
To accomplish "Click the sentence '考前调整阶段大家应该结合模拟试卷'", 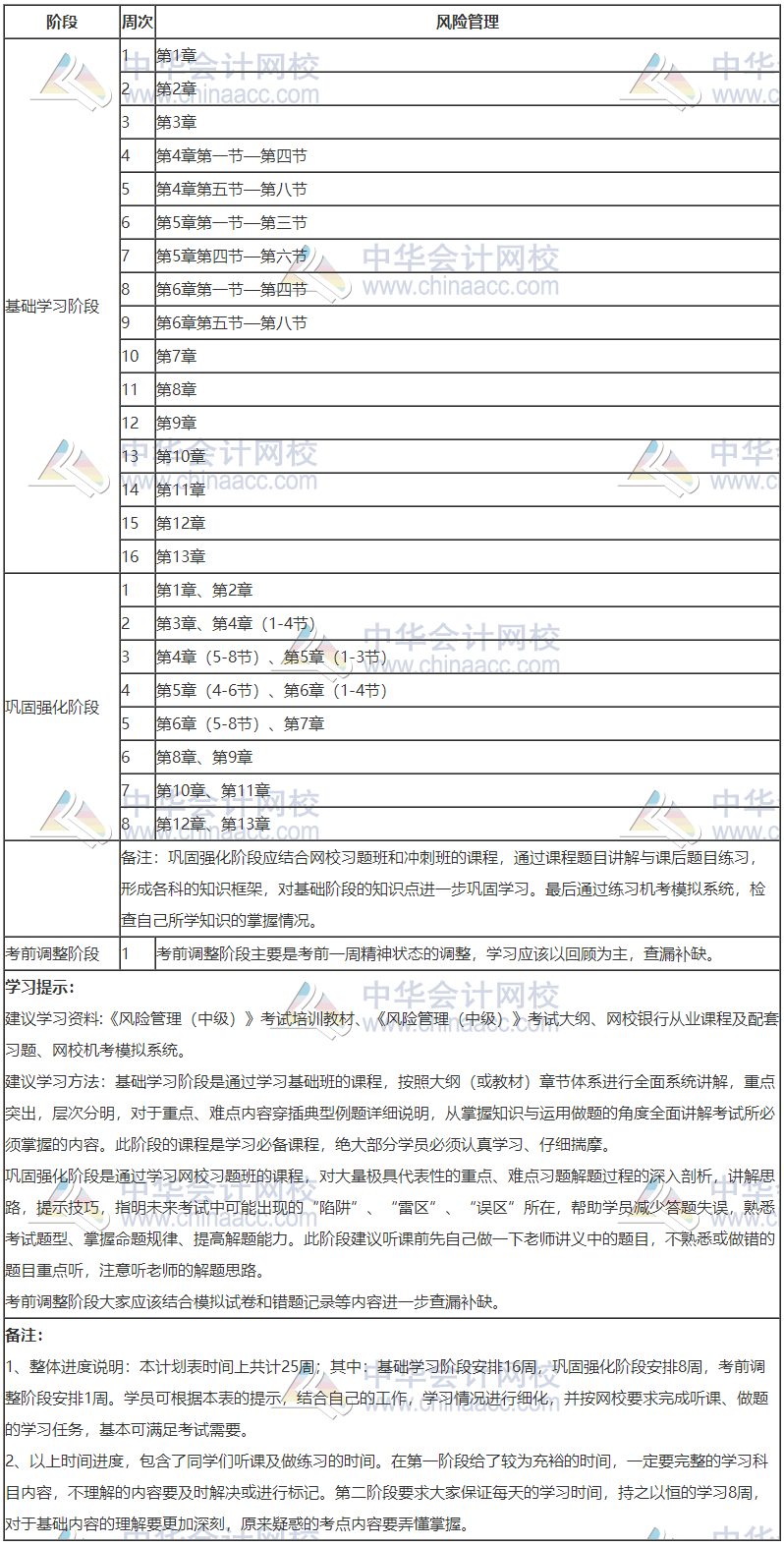I will pyautogui.click(x=254, y=1302).
